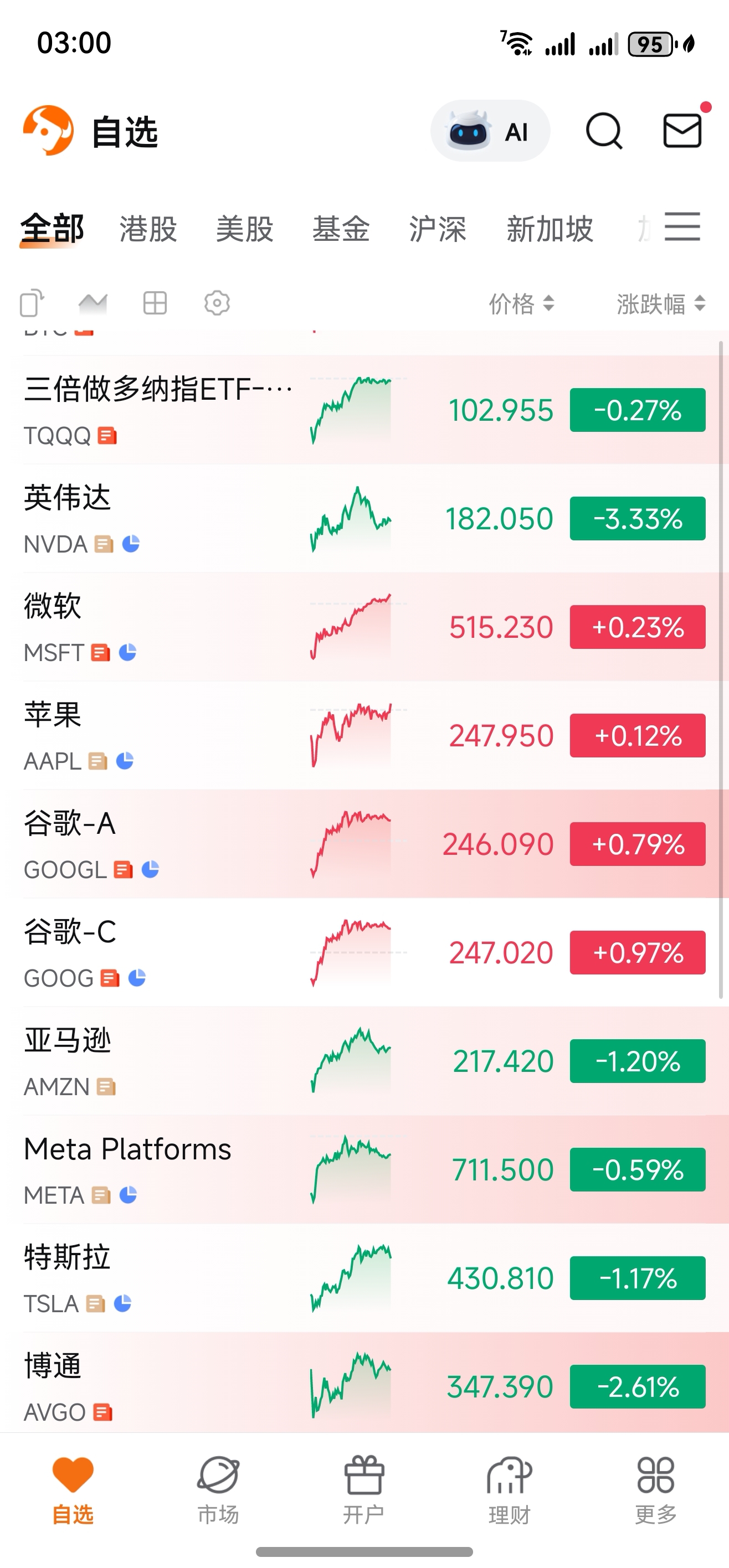Open the 理财 wealth tab icon
Viewport: 729px width, 1568px height.
[509, 1489]
